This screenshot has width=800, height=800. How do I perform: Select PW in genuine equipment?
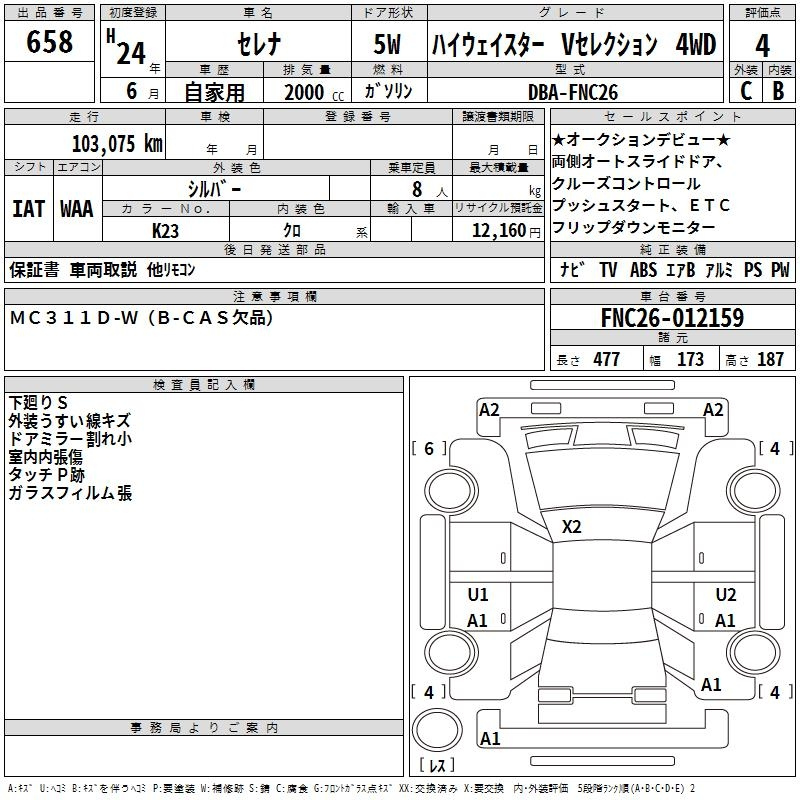pos(780,269)
